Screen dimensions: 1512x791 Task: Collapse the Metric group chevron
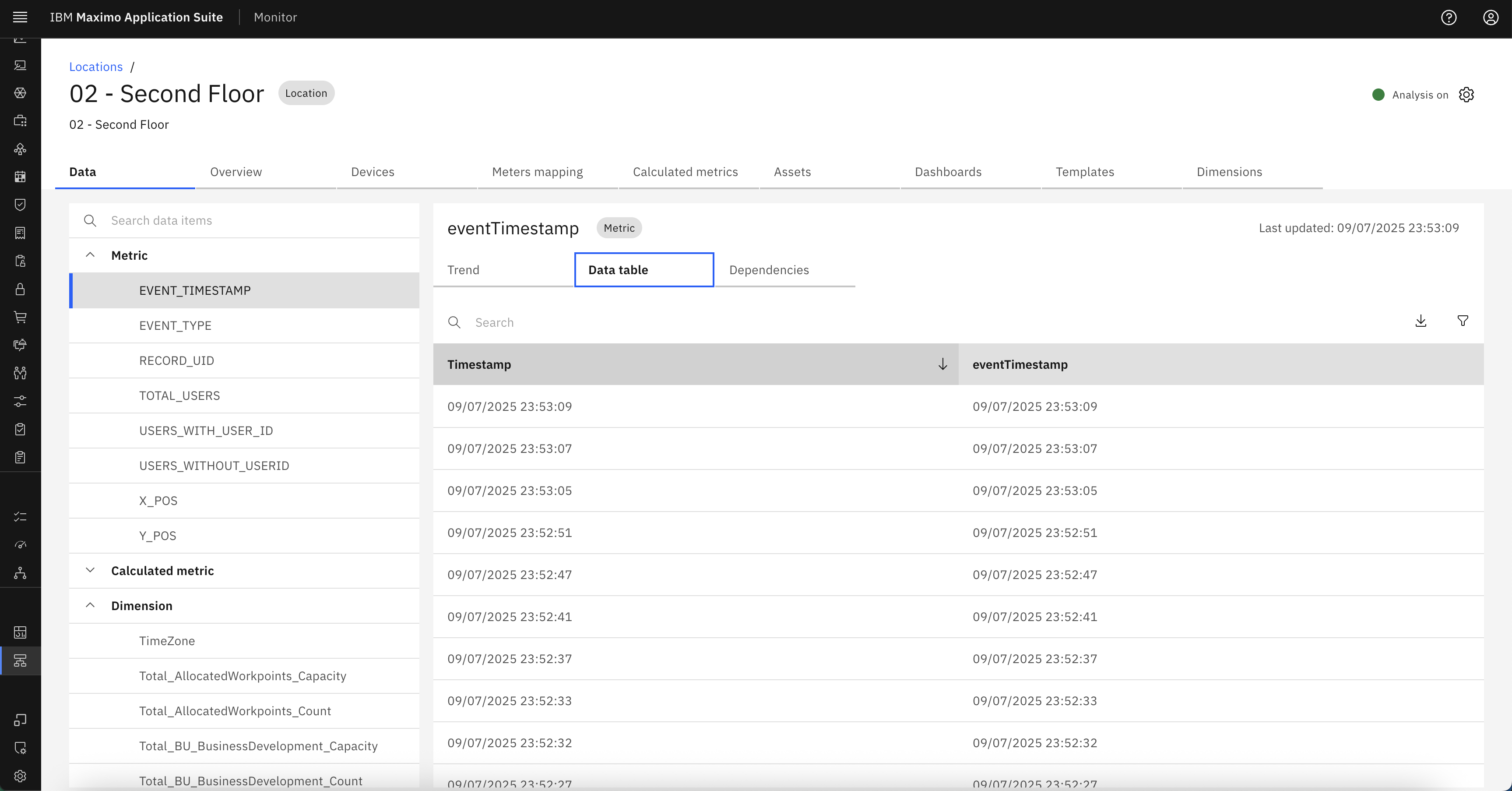tap(90, 255)
